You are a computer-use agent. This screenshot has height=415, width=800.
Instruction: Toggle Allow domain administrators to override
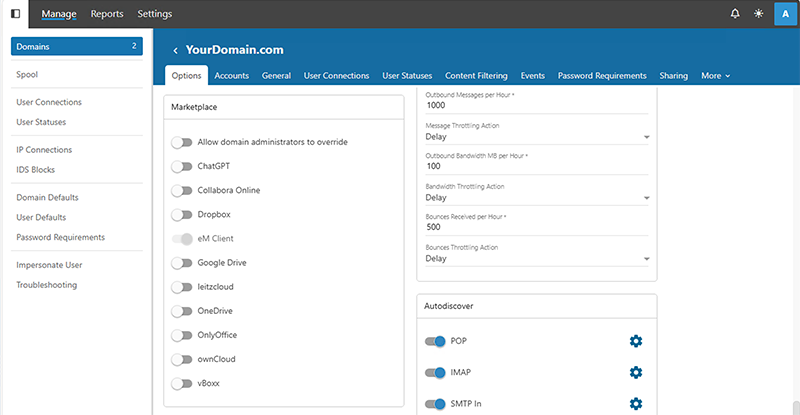[182, 142]
